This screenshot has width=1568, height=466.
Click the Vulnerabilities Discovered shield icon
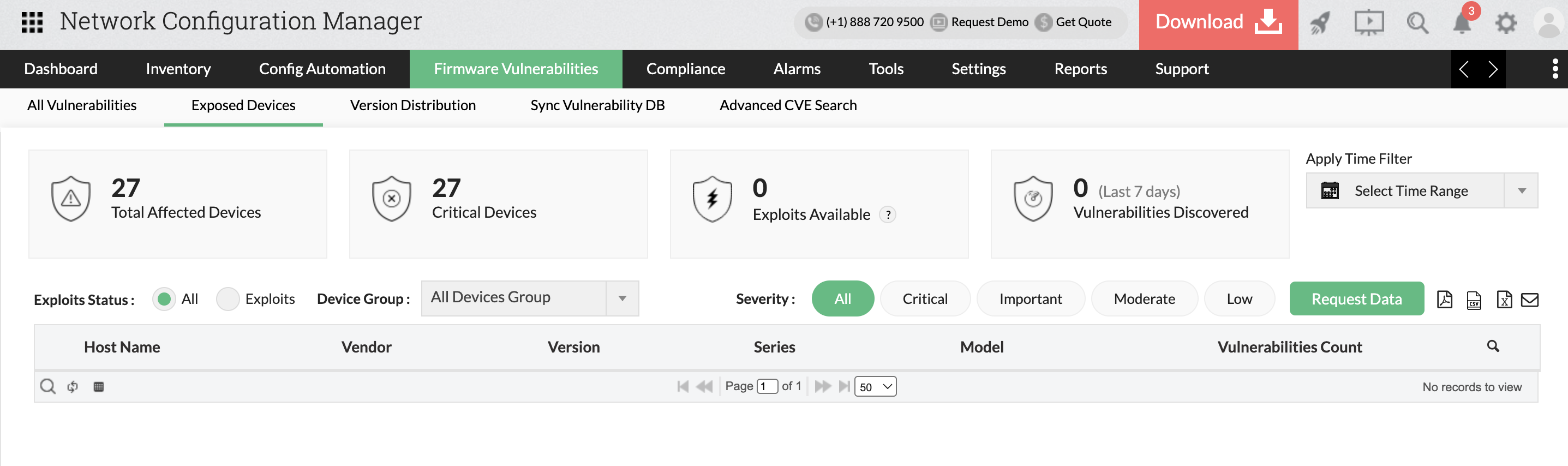pyautogui.click(x=1032, y=199)
